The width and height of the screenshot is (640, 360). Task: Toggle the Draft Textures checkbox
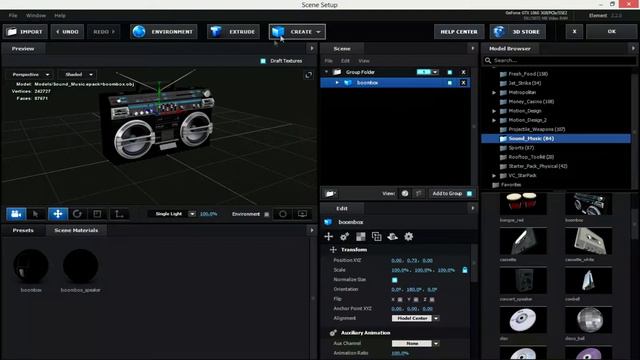click(x=263, y=61)
